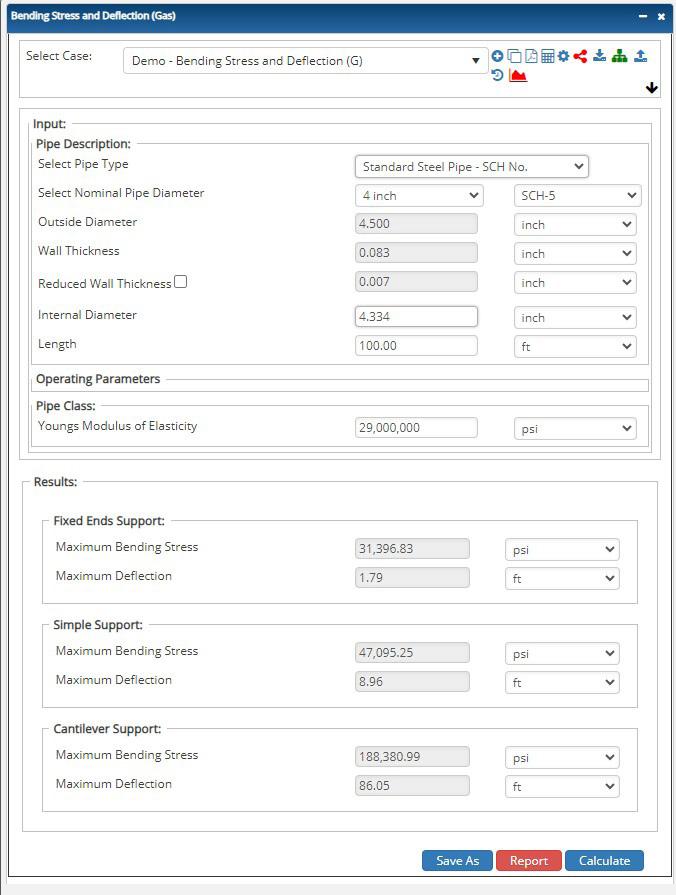Click the green hierarchy icon

(619, 55)
